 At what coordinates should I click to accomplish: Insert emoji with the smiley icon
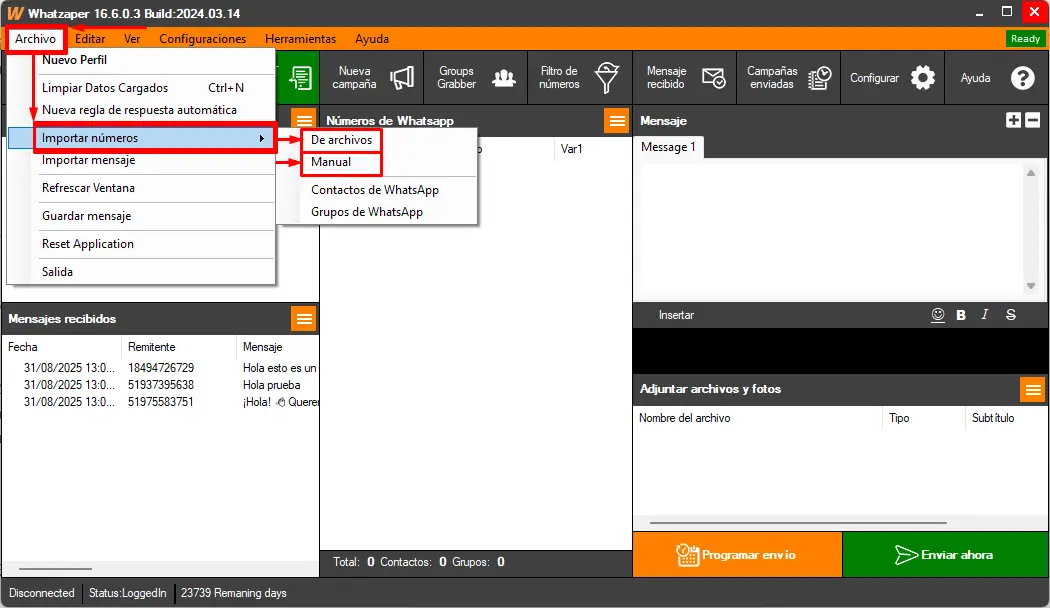938,314
